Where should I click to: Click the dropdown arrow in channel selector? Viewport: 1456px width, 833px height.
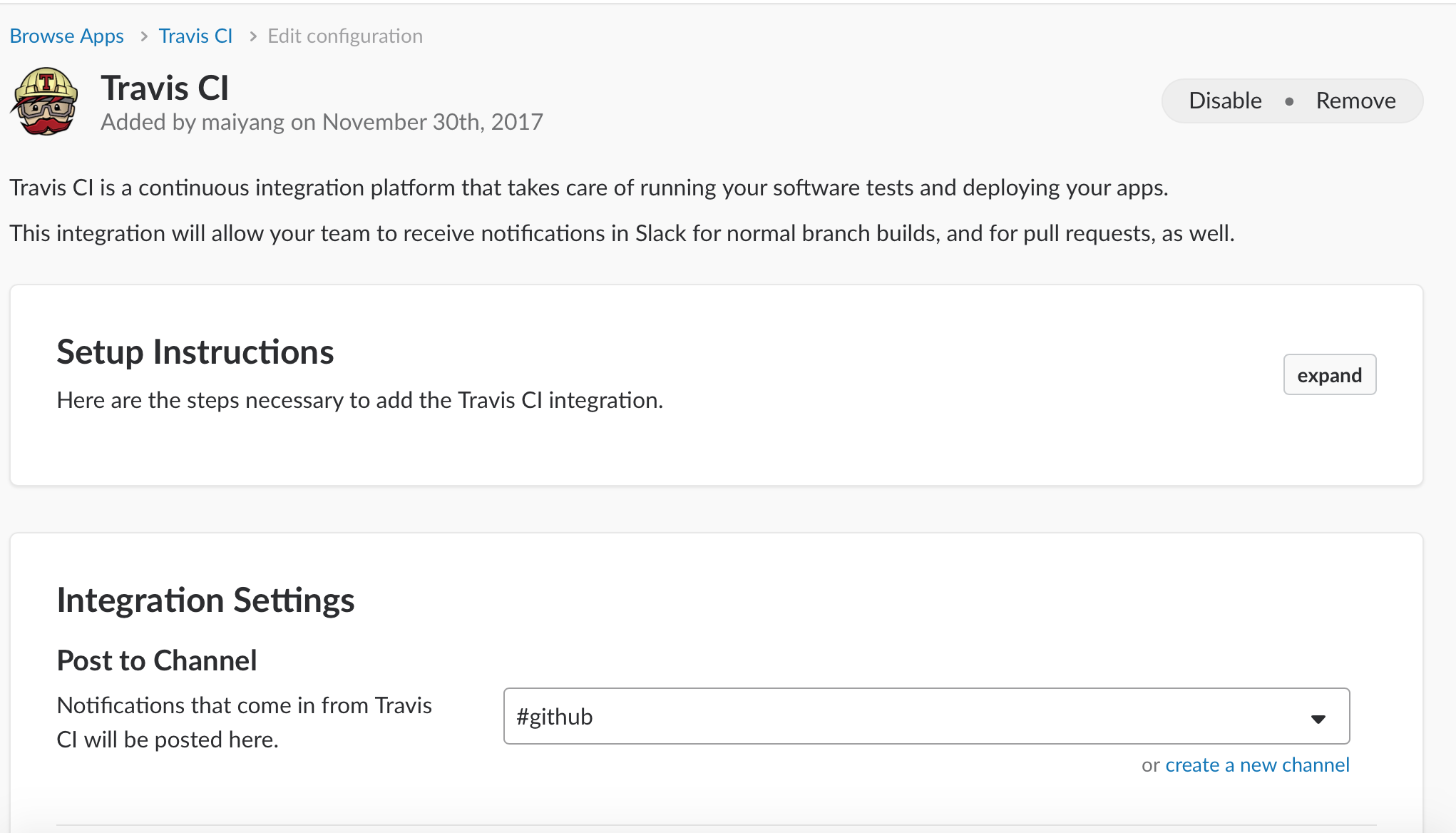[1318, 719]
